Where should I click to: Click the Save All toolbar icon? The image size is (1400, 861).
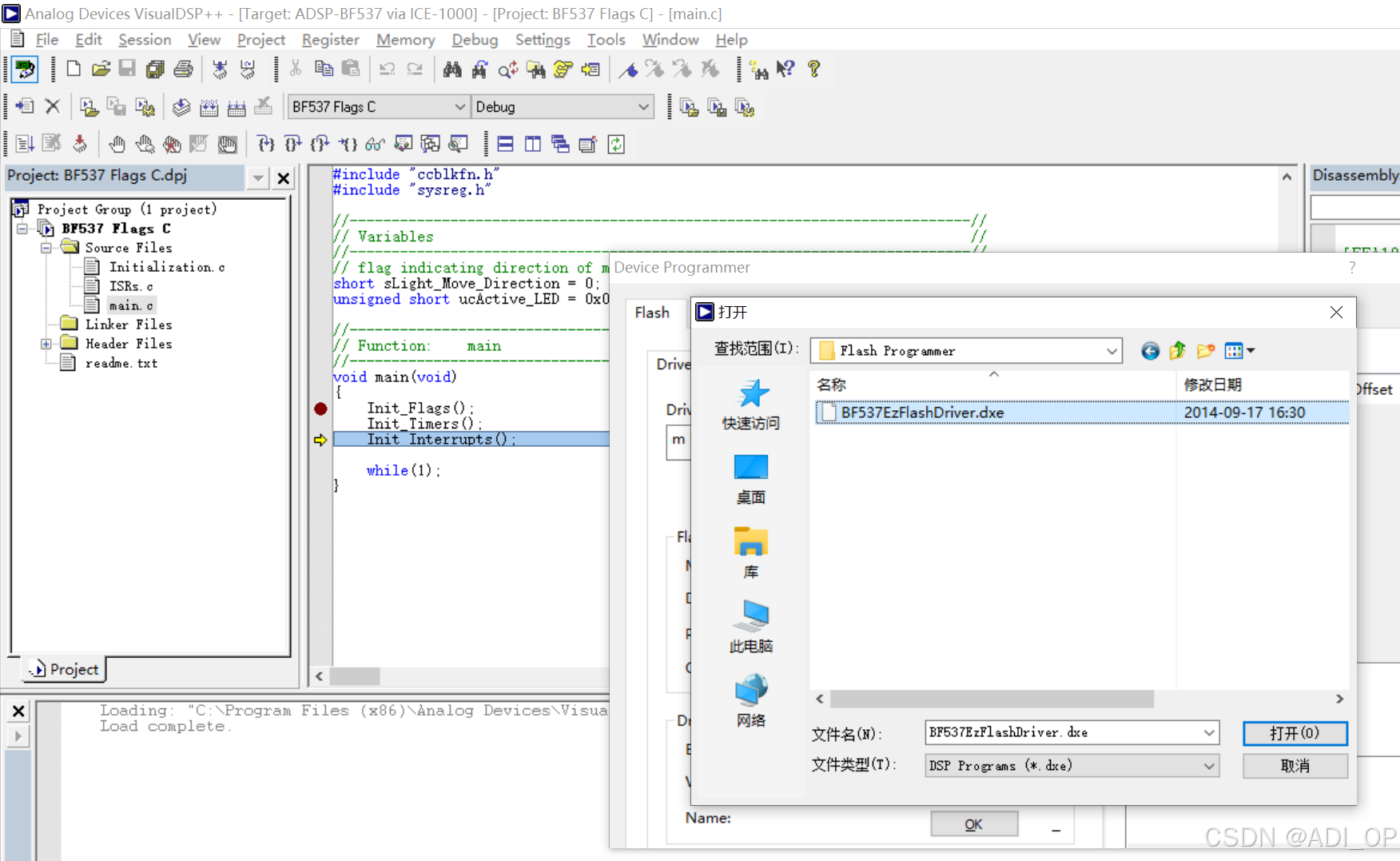(x=155, y=69)
